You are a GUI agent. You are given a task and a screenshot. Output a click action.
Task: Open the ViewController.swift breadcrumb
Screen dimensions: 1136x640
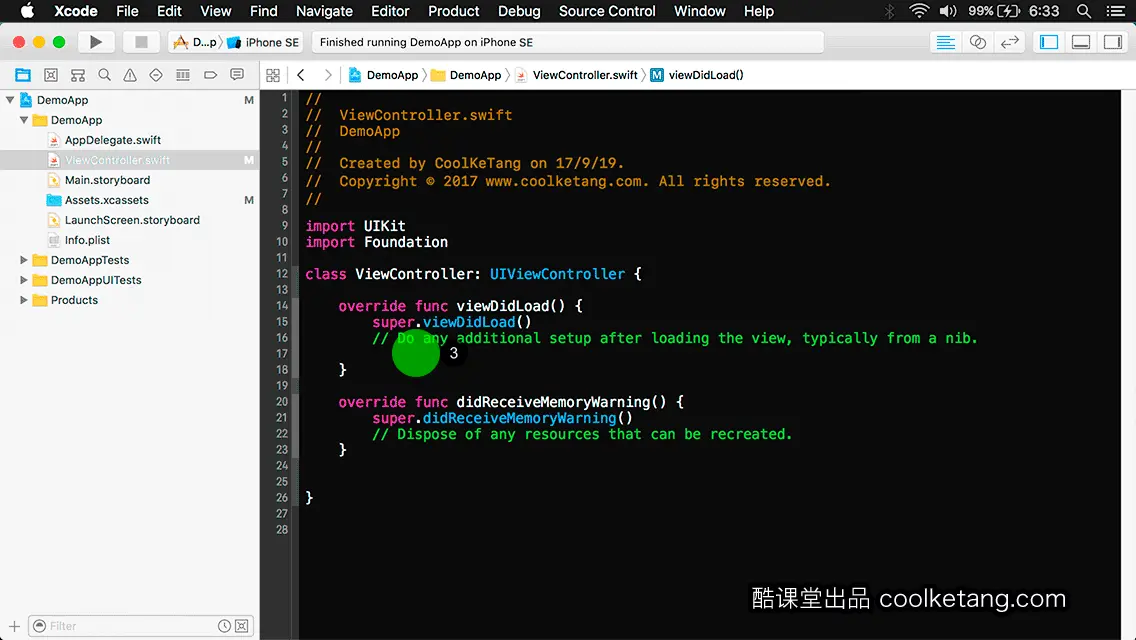click(577, 75)
